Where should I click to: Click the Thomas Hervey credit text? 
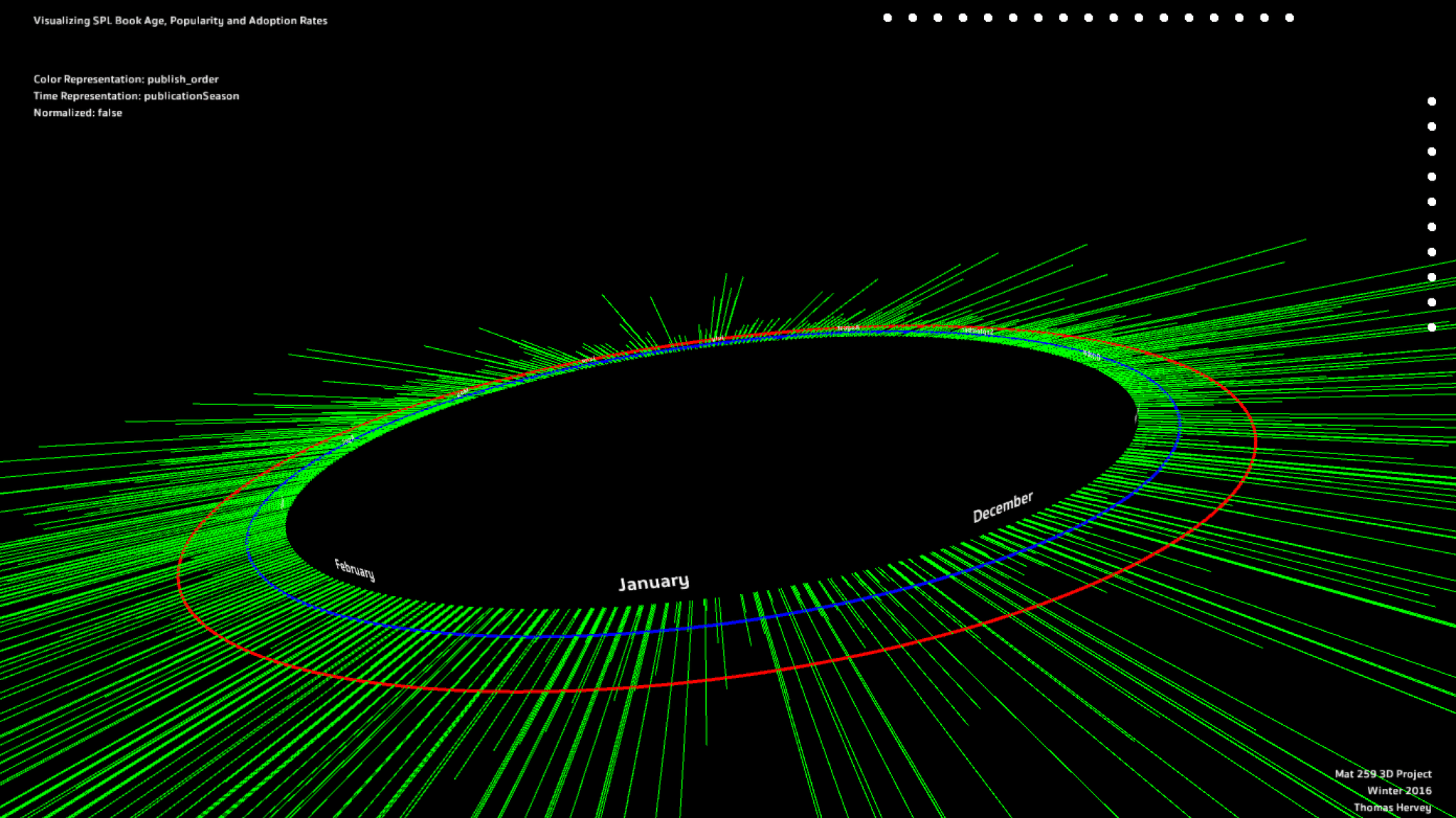[1392, 807]
